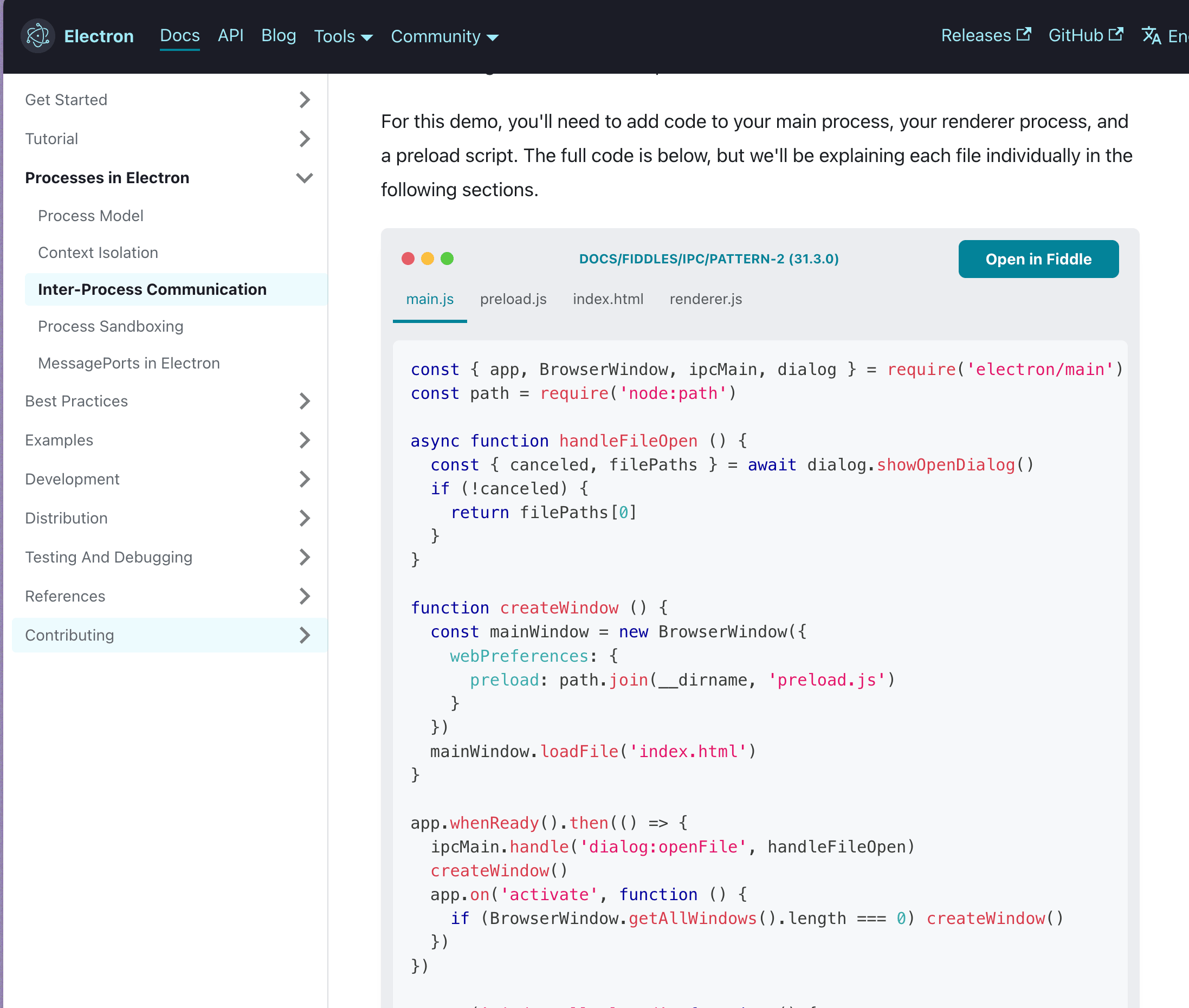Click the red dot in fiddle header
Viewport: 1189px width, 1008px height.
click(408, 259)
